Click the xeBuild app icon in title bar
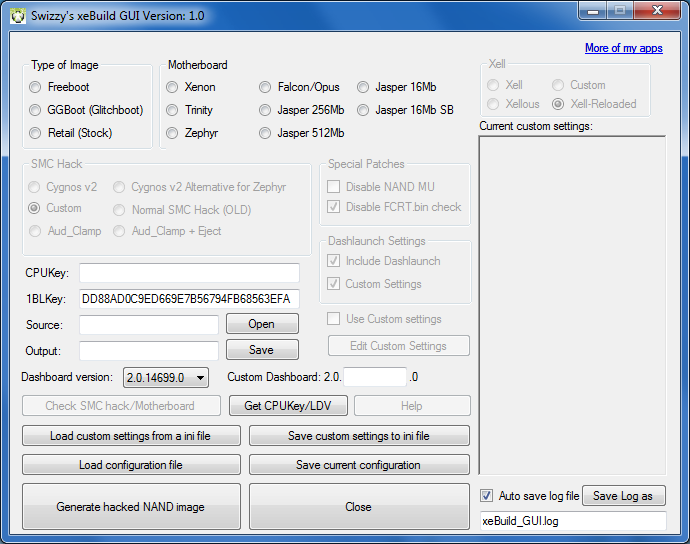Image resolution: width=690 pixels, height=544 pixels. tap(18, 16)
